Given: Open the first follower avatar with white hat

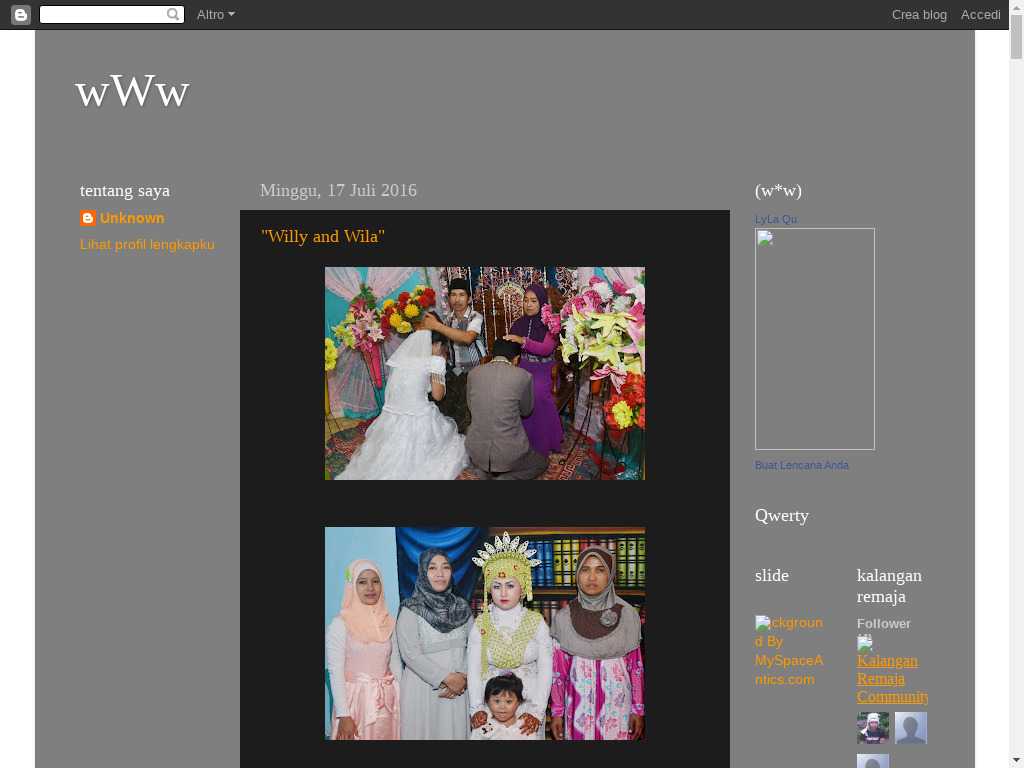Looking at the screenshot, I should 873,728.
